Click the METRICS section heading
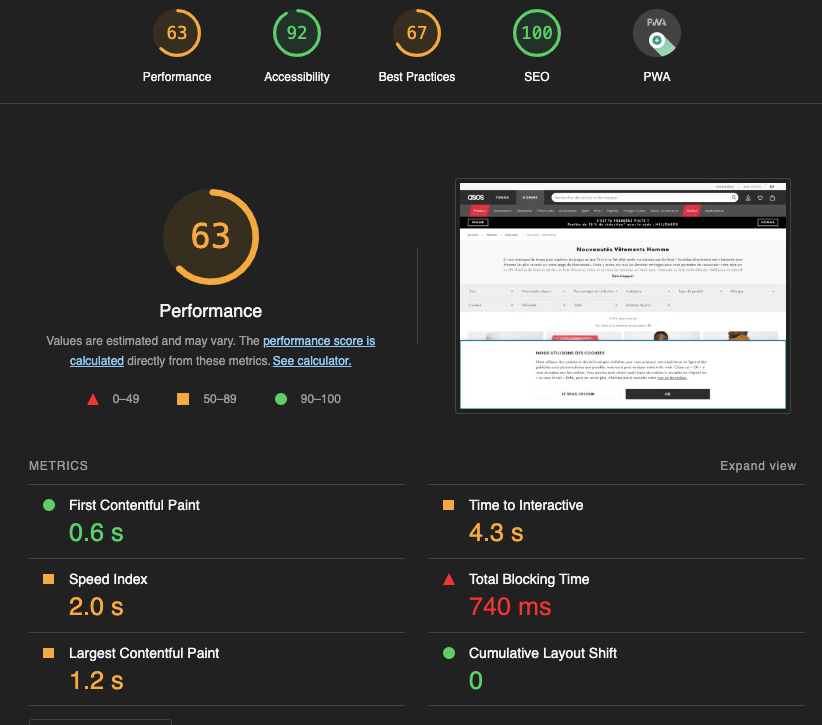 [x=58, y=466]
